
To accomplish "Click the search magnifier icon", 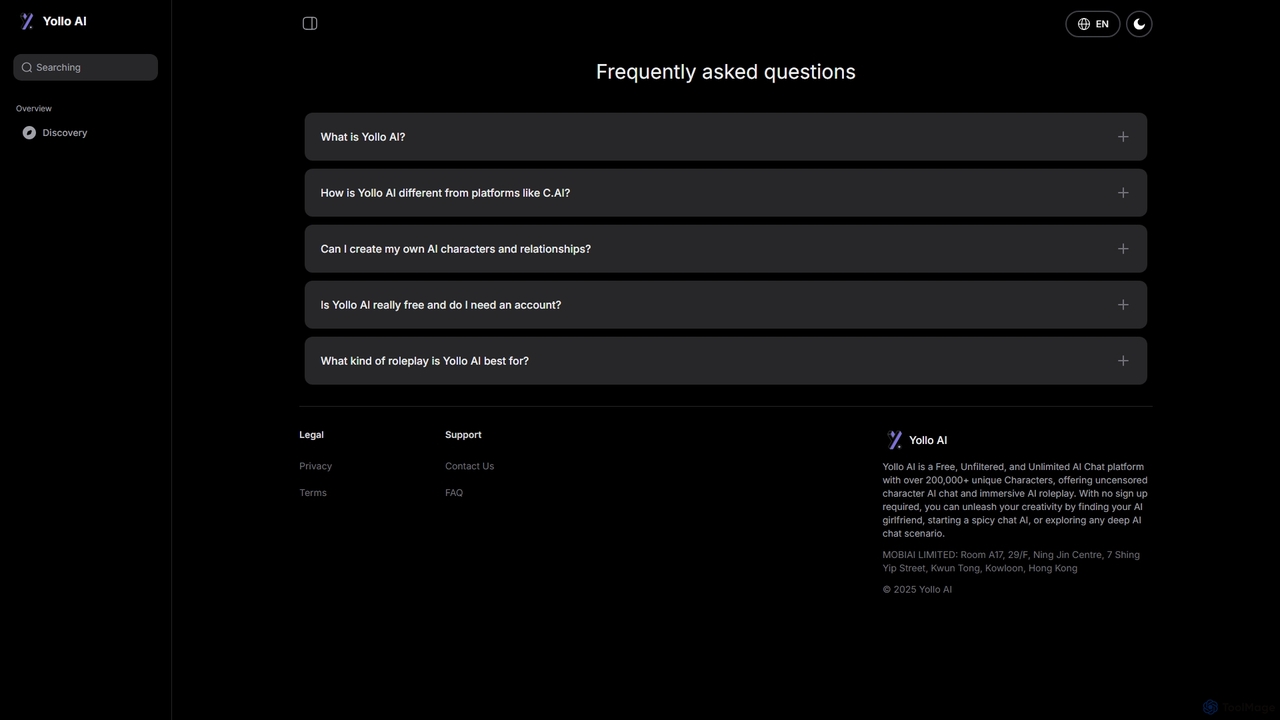I will 27,67.
